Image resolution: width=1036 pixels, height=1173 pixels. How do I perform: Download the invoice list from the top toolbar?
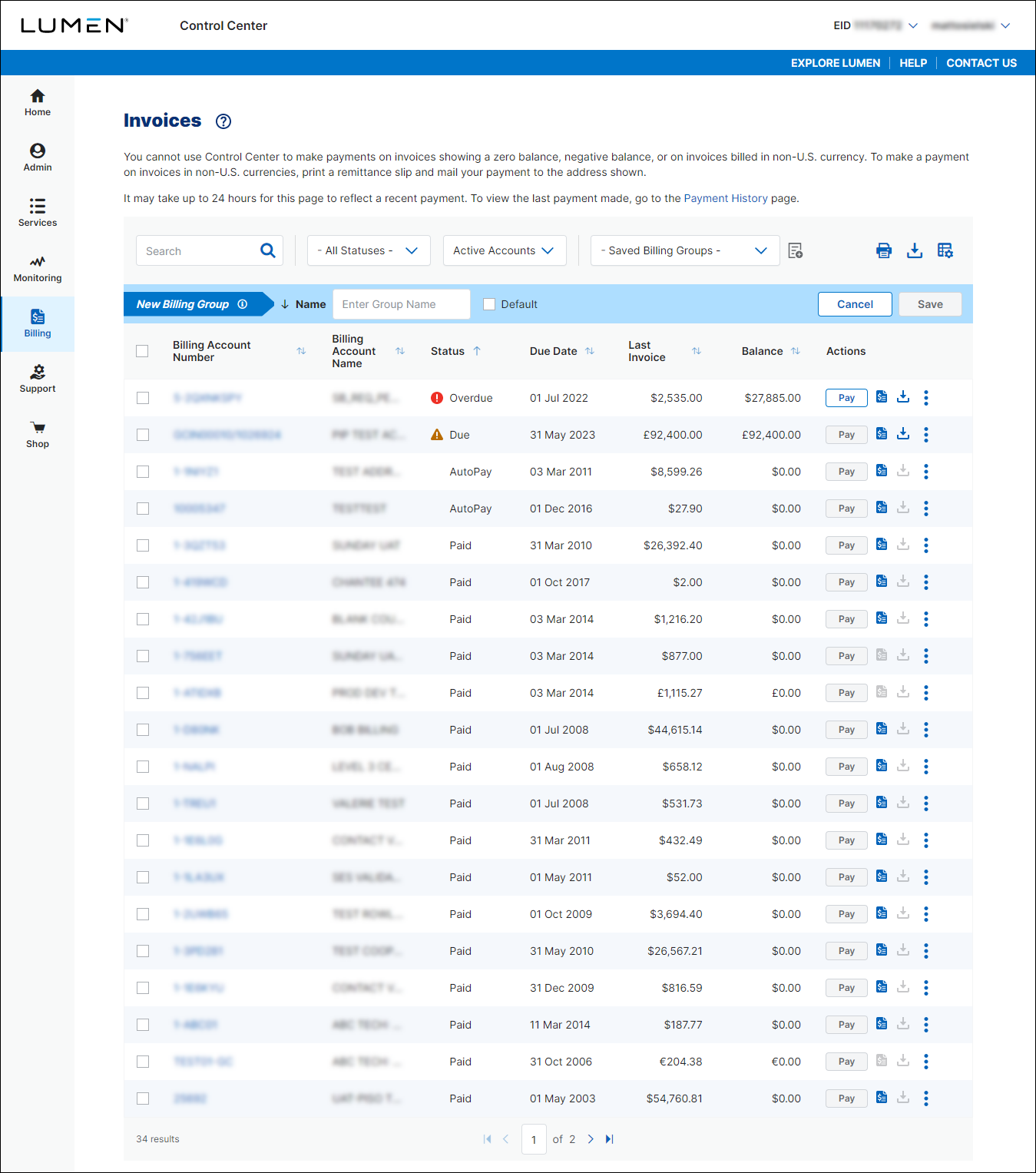point(915,250)
